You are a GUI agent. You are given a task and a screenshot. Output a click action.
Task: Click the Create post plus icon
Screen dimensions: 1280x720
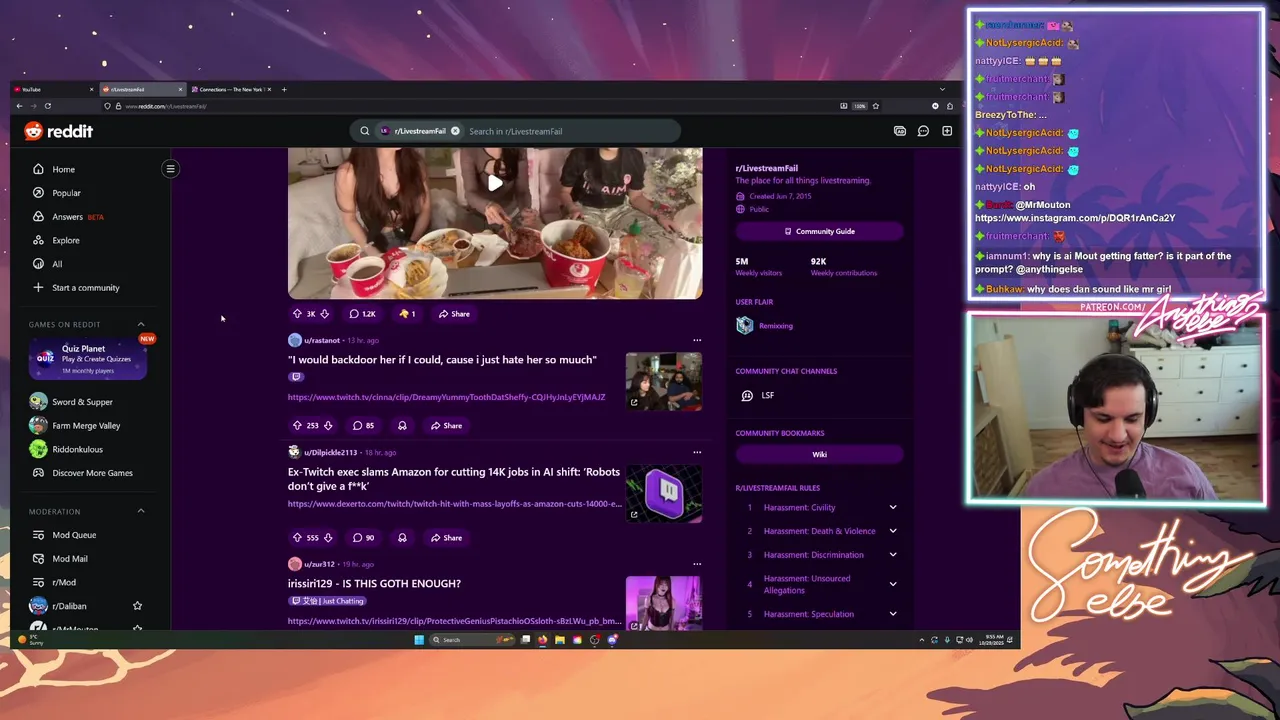point(947,131)
